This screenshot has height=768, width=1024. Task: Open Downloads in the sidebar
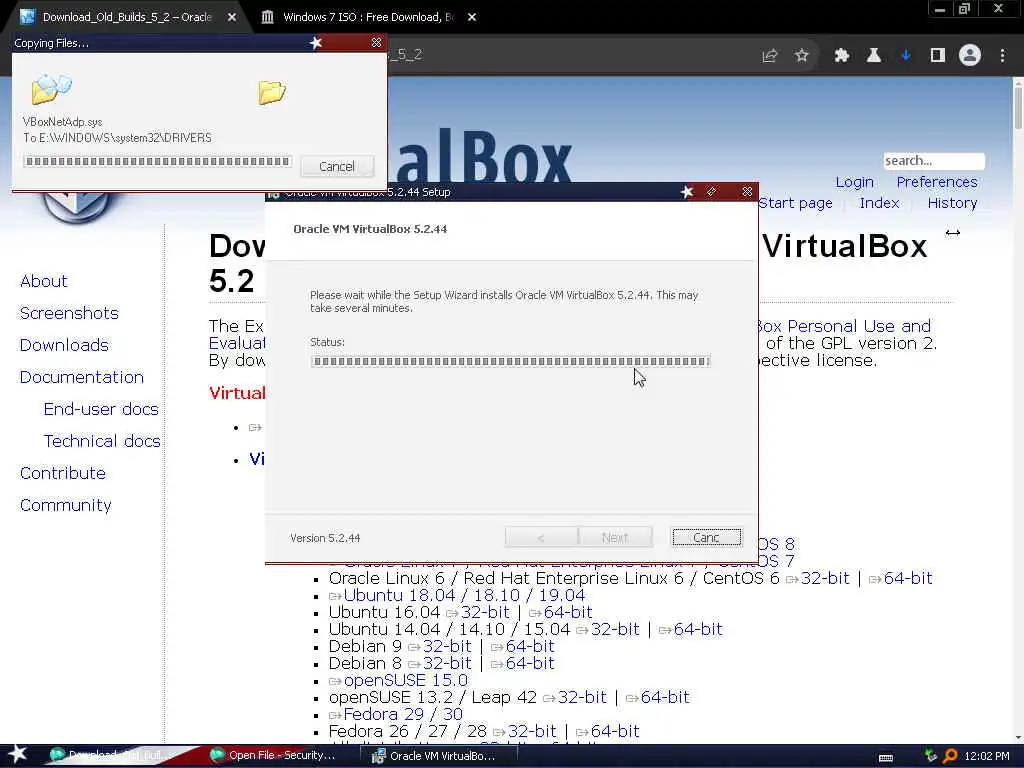(x=64, y=345)
